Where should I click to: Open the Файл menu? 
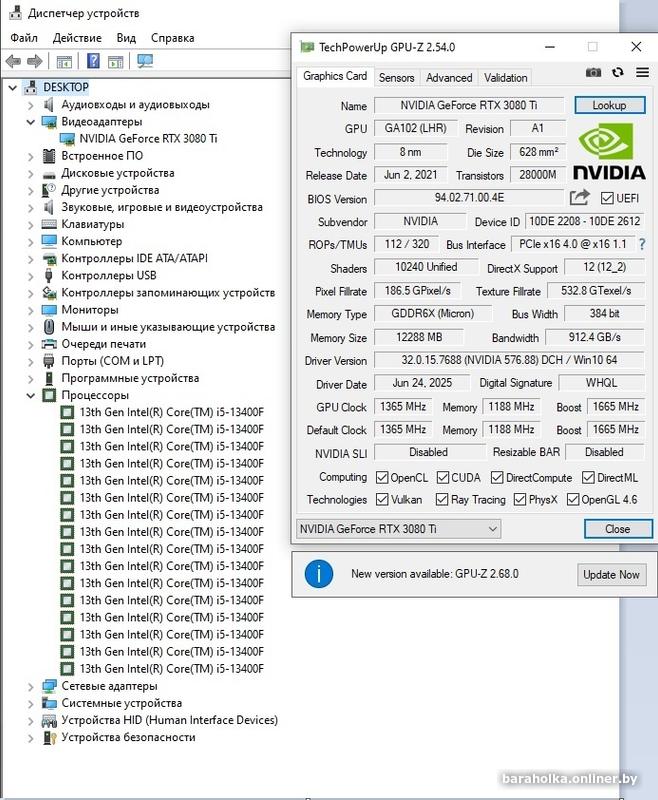(24, 38)
